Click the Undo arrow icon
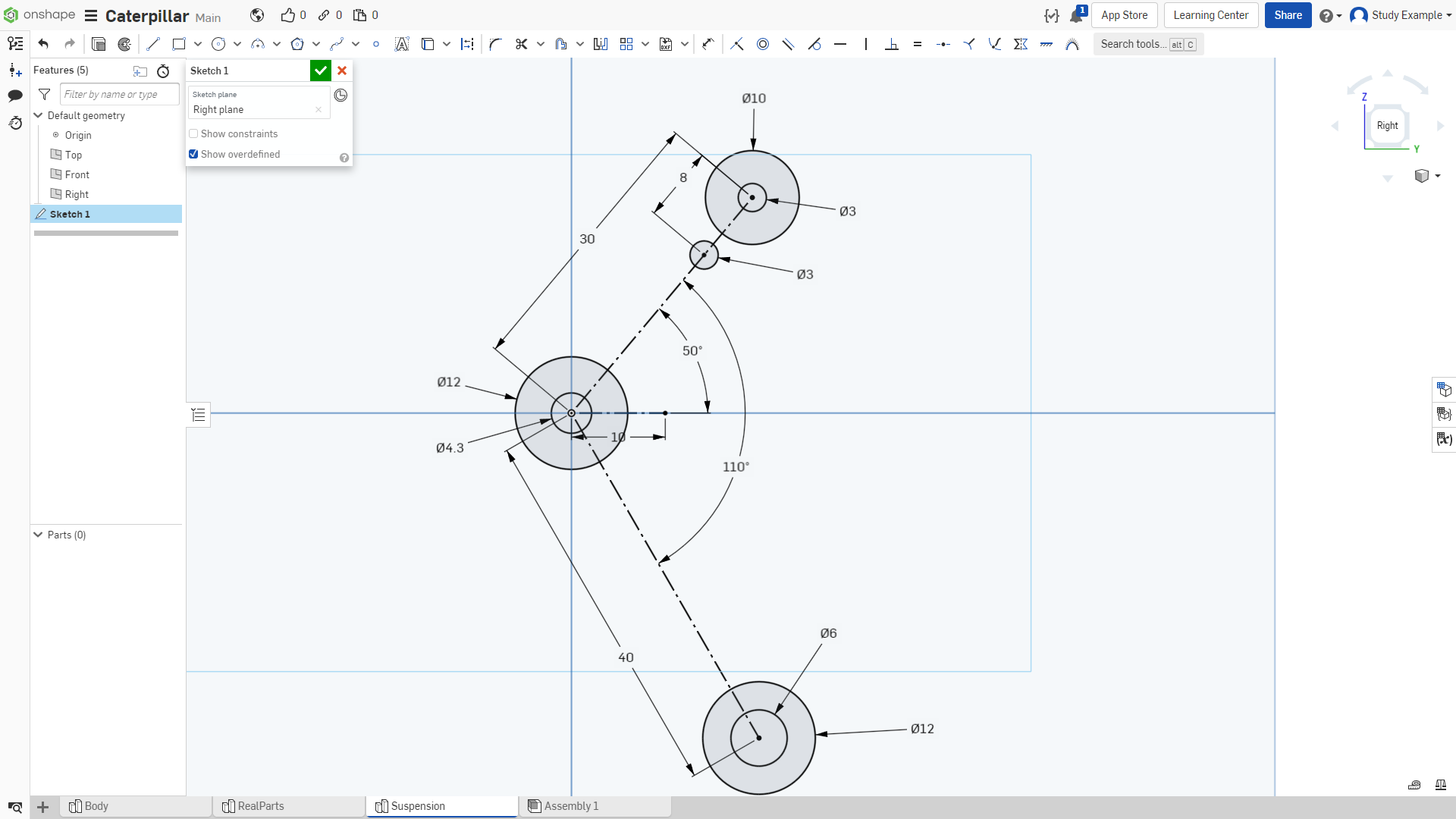1456x819 pixels. pos(43,44)
